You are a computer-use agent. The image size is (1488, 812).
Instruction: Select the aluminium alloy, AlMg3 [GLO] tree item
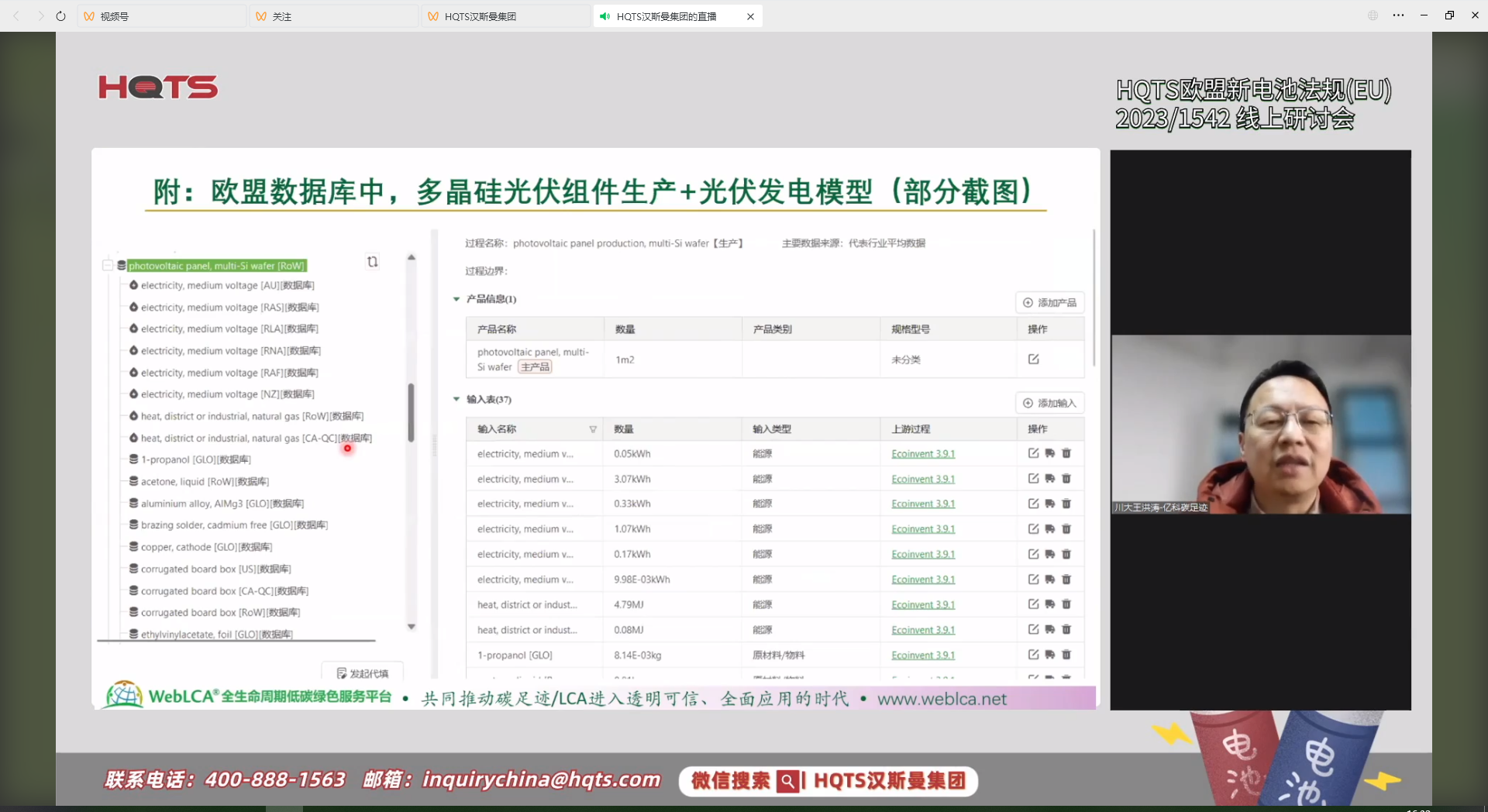216,504
